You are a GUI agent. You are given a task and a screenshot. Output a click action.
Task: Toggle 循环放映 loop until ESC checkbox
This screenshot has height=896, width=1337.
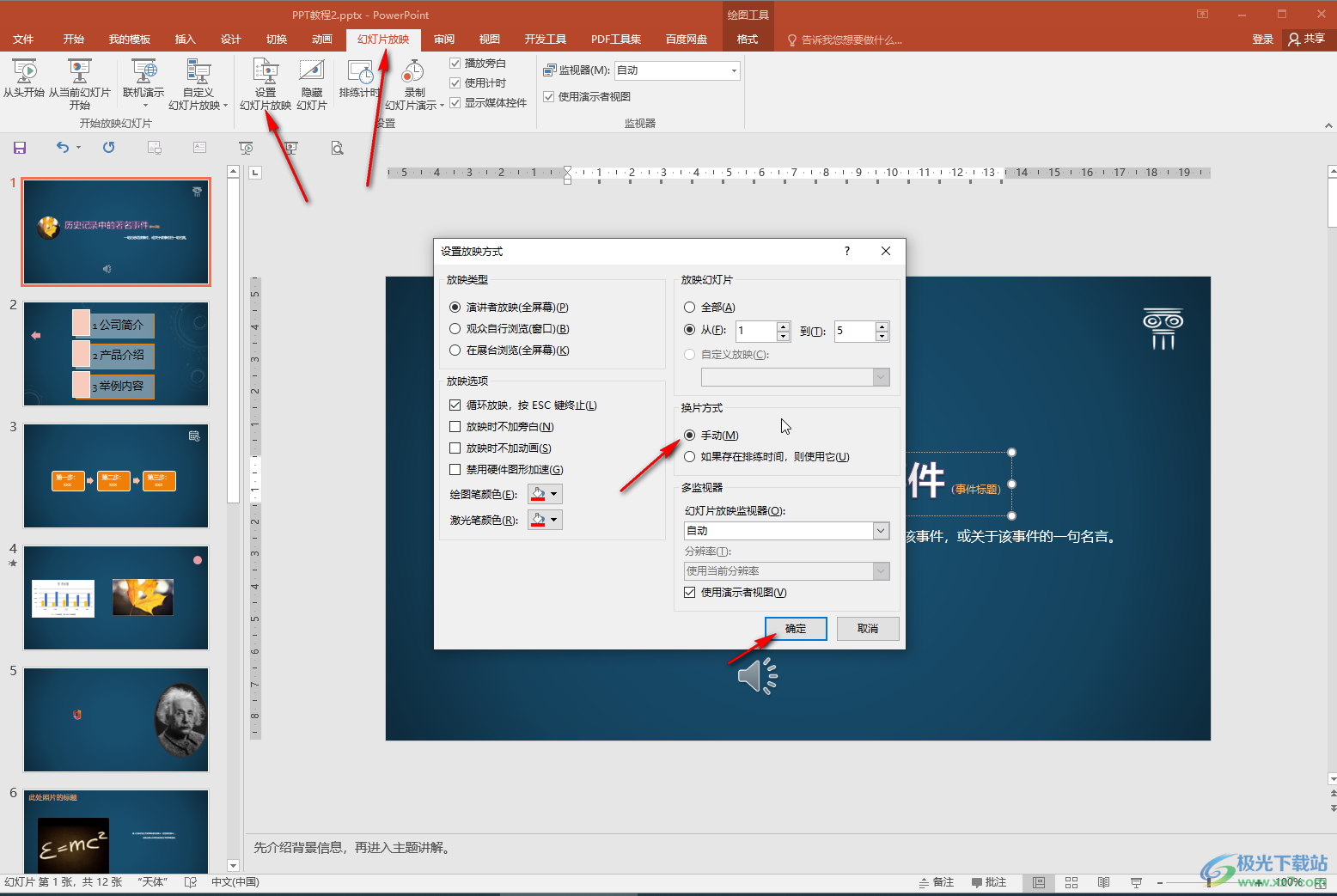pyautogui.click(x=455, y=405)
